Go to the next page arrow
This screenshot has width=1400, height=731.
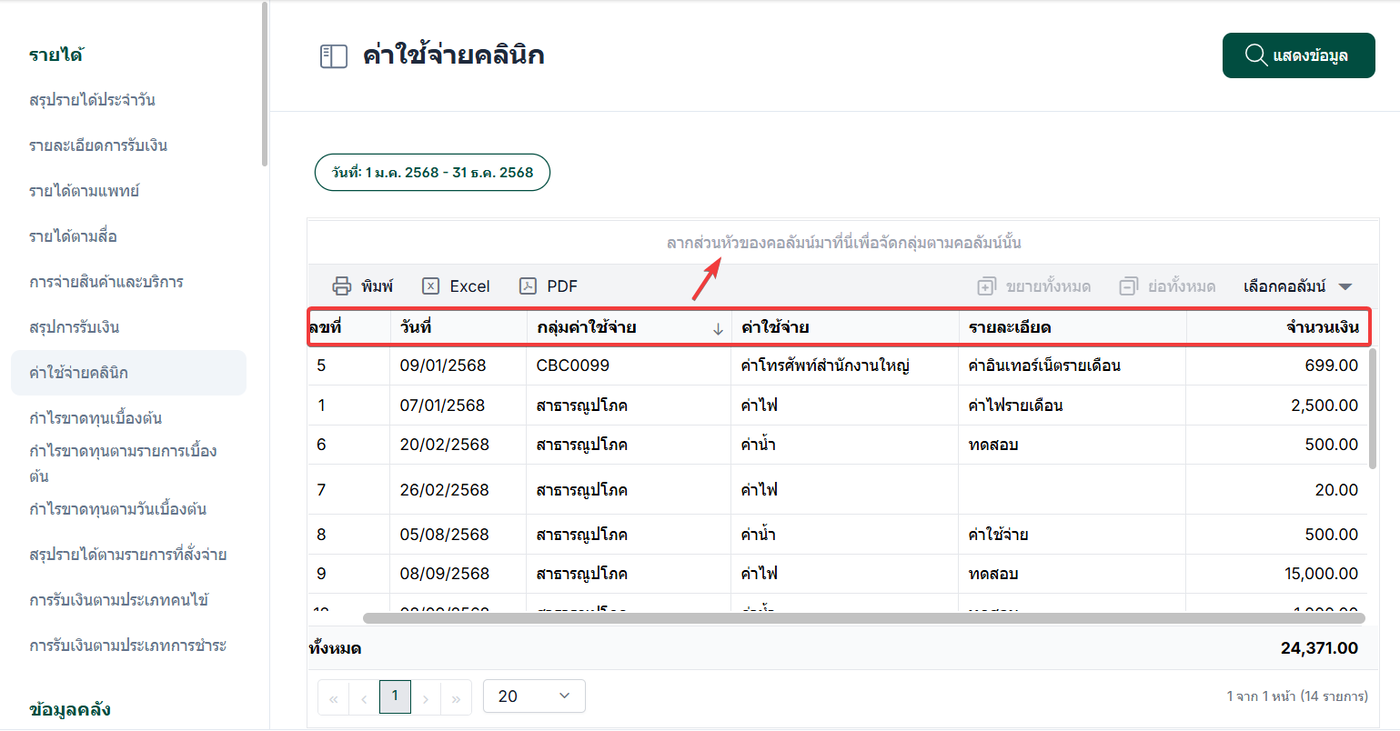pyautogui.click(x=426, y=697)
